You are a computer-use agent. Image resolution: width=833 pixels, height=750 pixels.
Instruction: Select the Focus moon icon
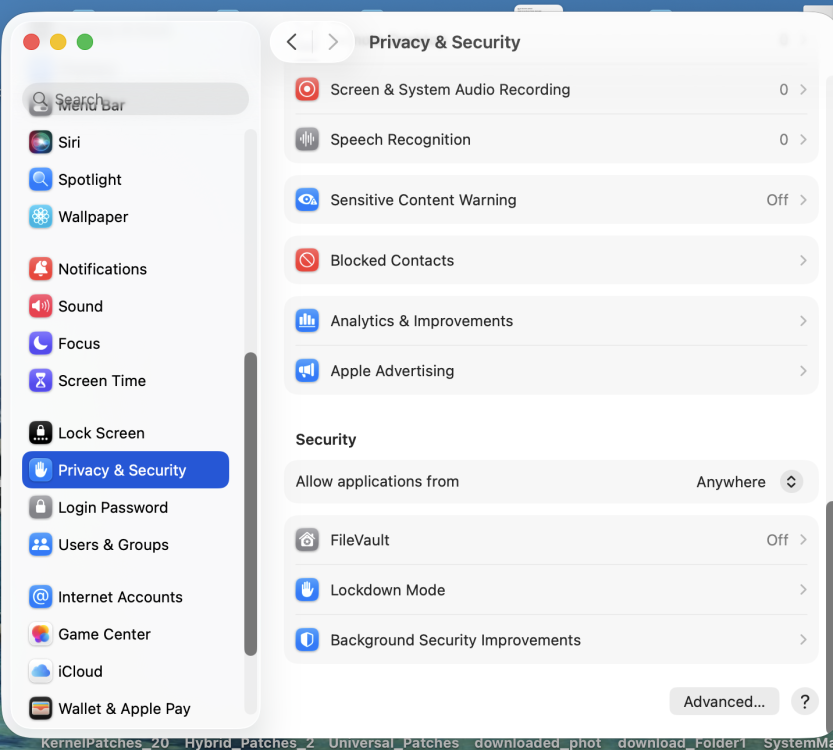(x=40, y=343)
